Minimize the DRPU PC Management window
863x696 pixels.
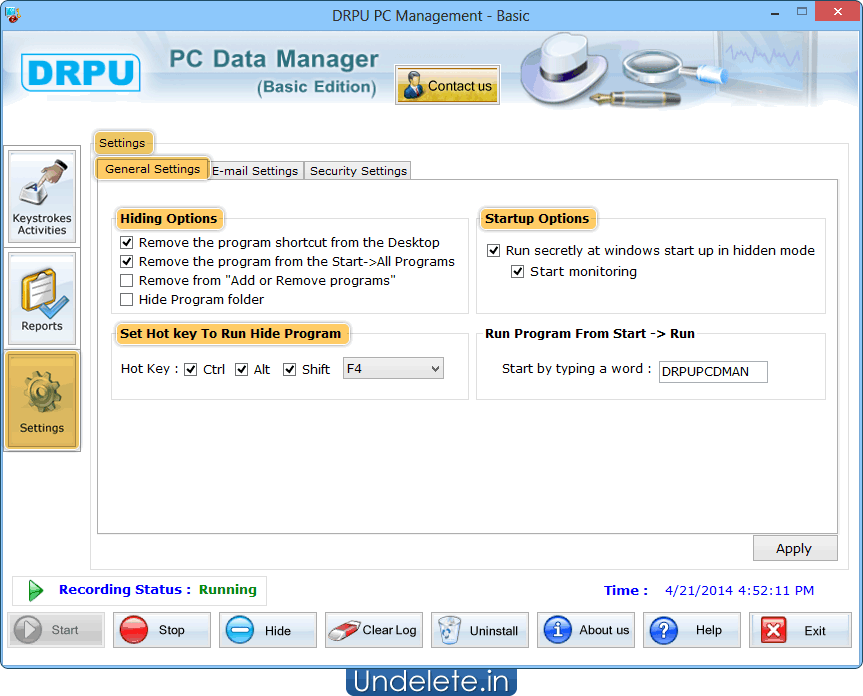click(x=775, y=13)
